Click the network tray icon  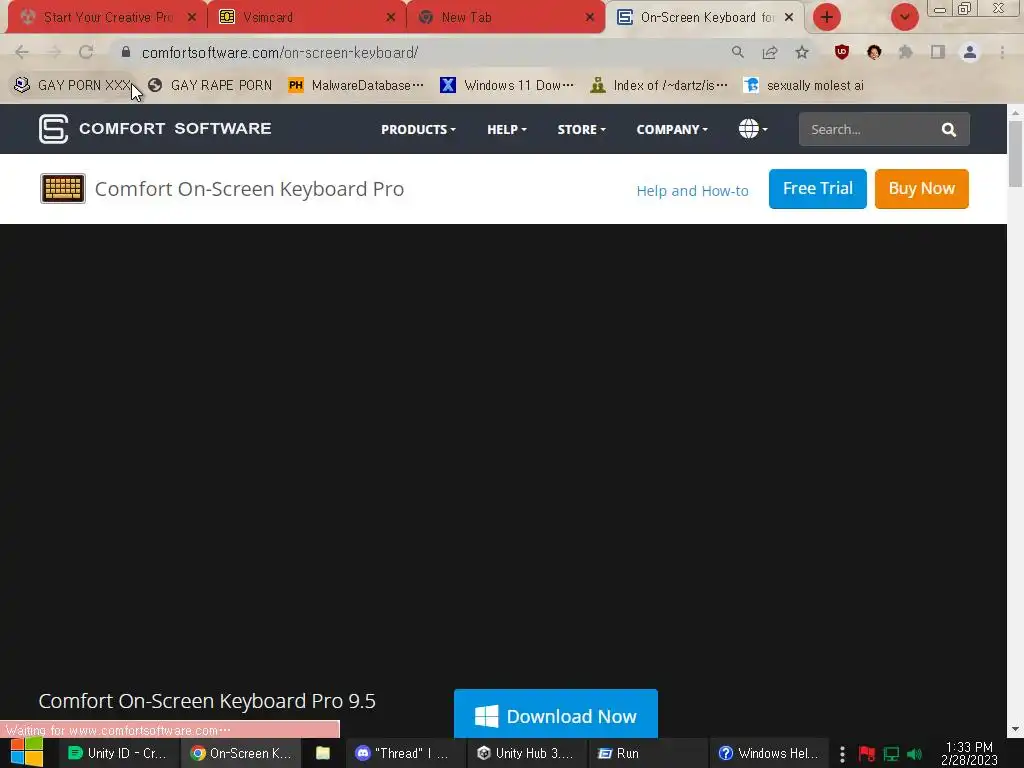[x=891, y=754]
